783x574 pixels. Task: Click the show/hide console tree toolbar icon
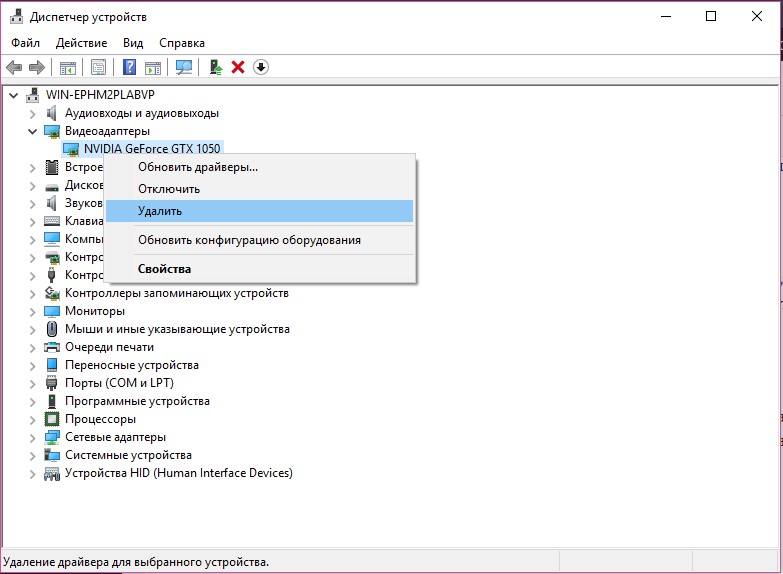[67, 67]
